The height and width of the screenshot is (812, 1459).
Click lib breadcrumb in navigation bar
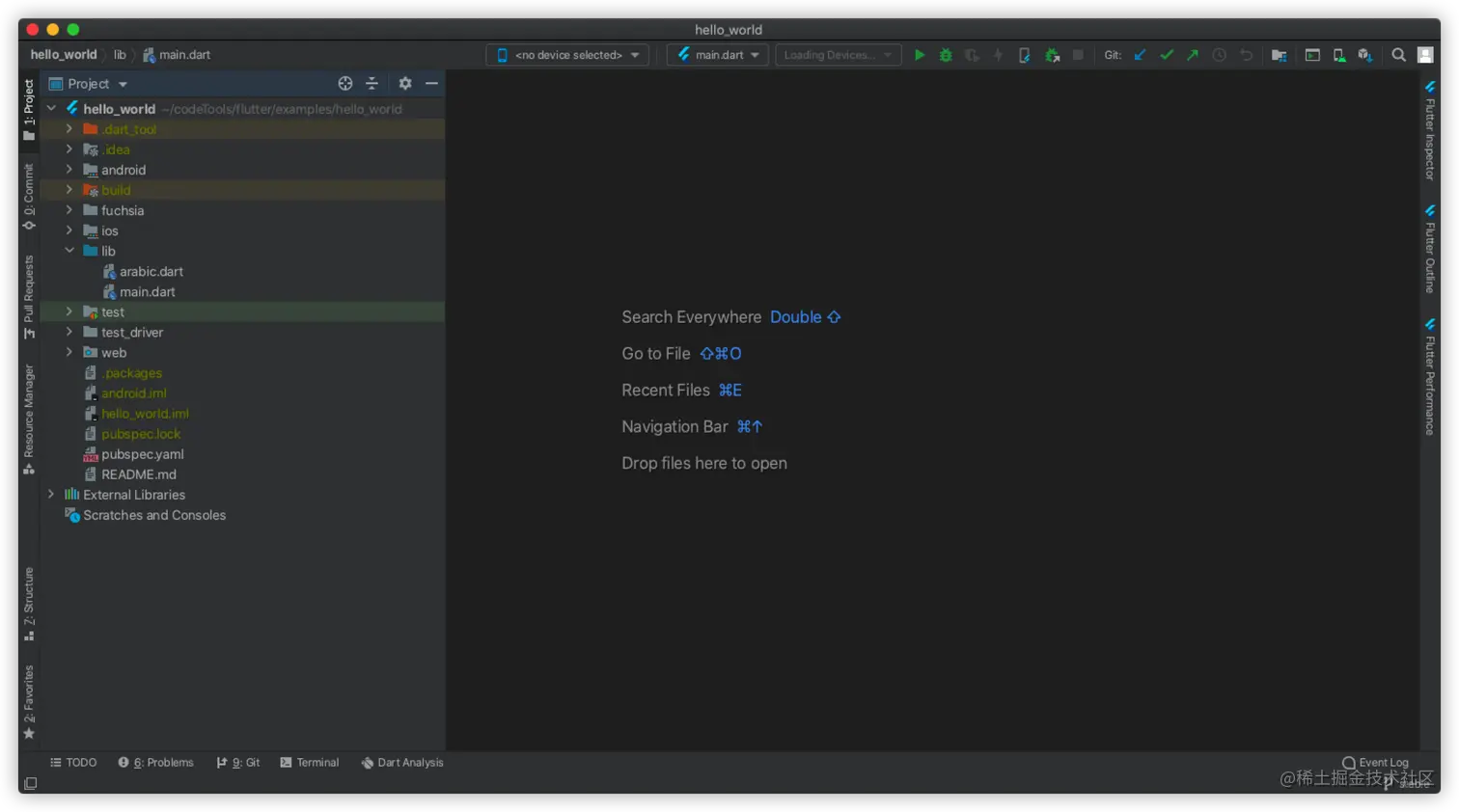pos(120,55)
